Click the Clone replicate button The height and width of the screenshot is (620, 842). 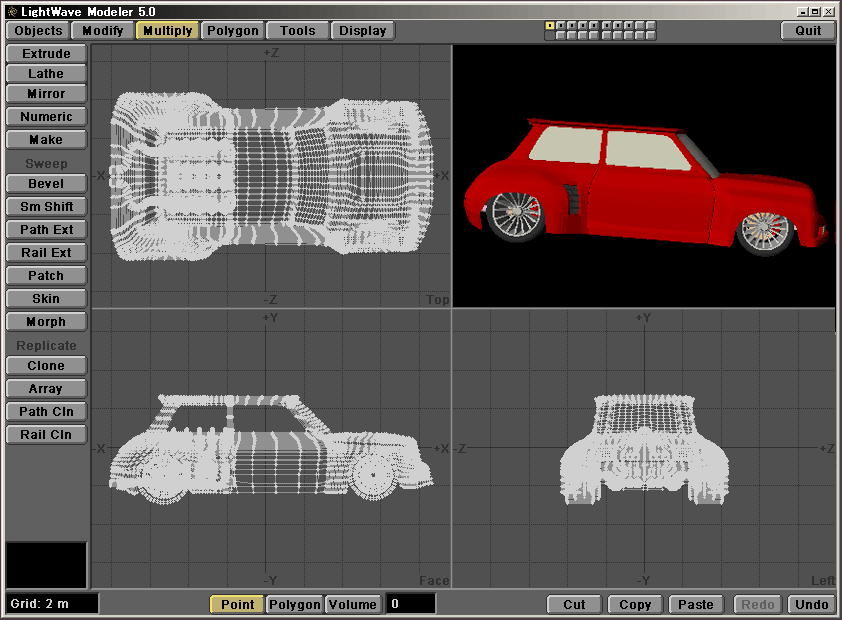click(46, 366)
